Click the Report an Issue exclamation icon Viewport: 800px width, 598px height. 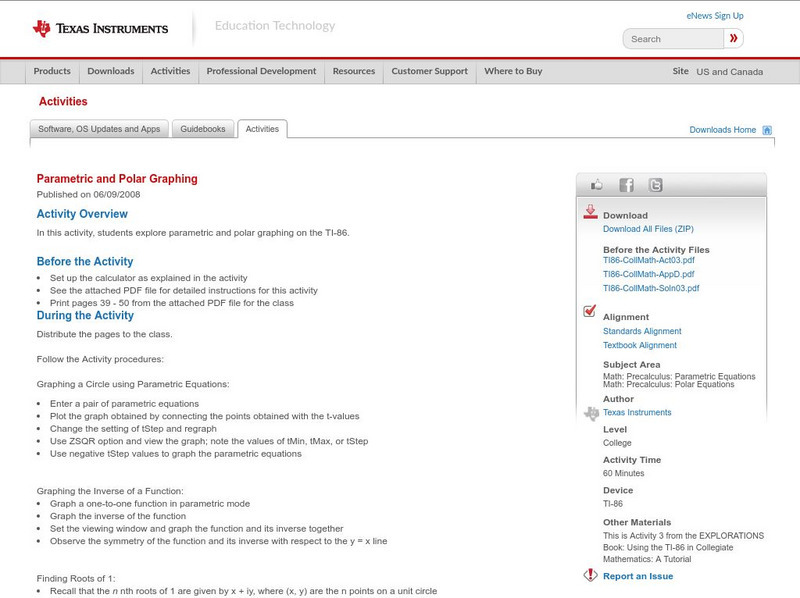[x=588, y=575]
